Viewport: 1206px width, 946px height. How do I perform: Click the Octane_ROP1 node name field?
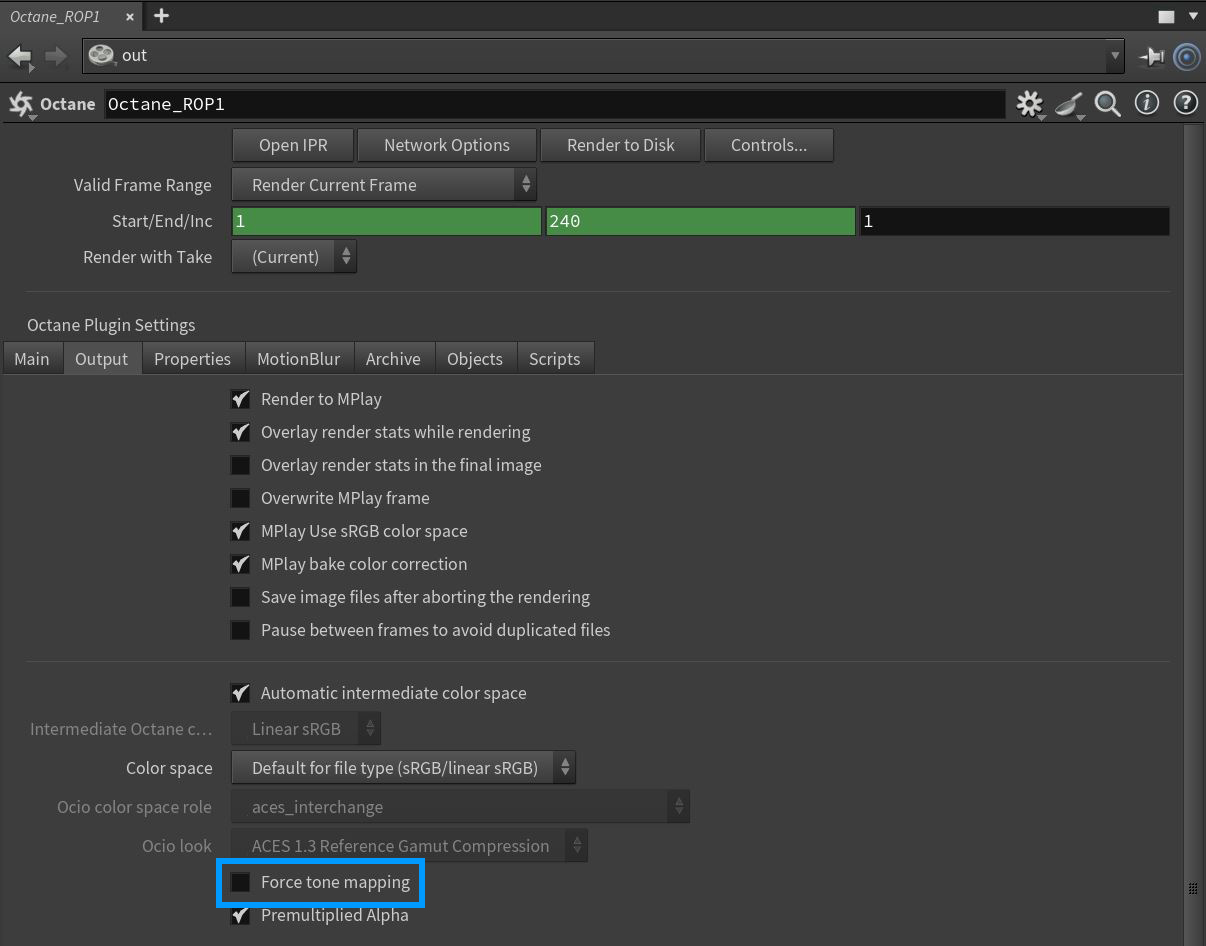(554, 104)
